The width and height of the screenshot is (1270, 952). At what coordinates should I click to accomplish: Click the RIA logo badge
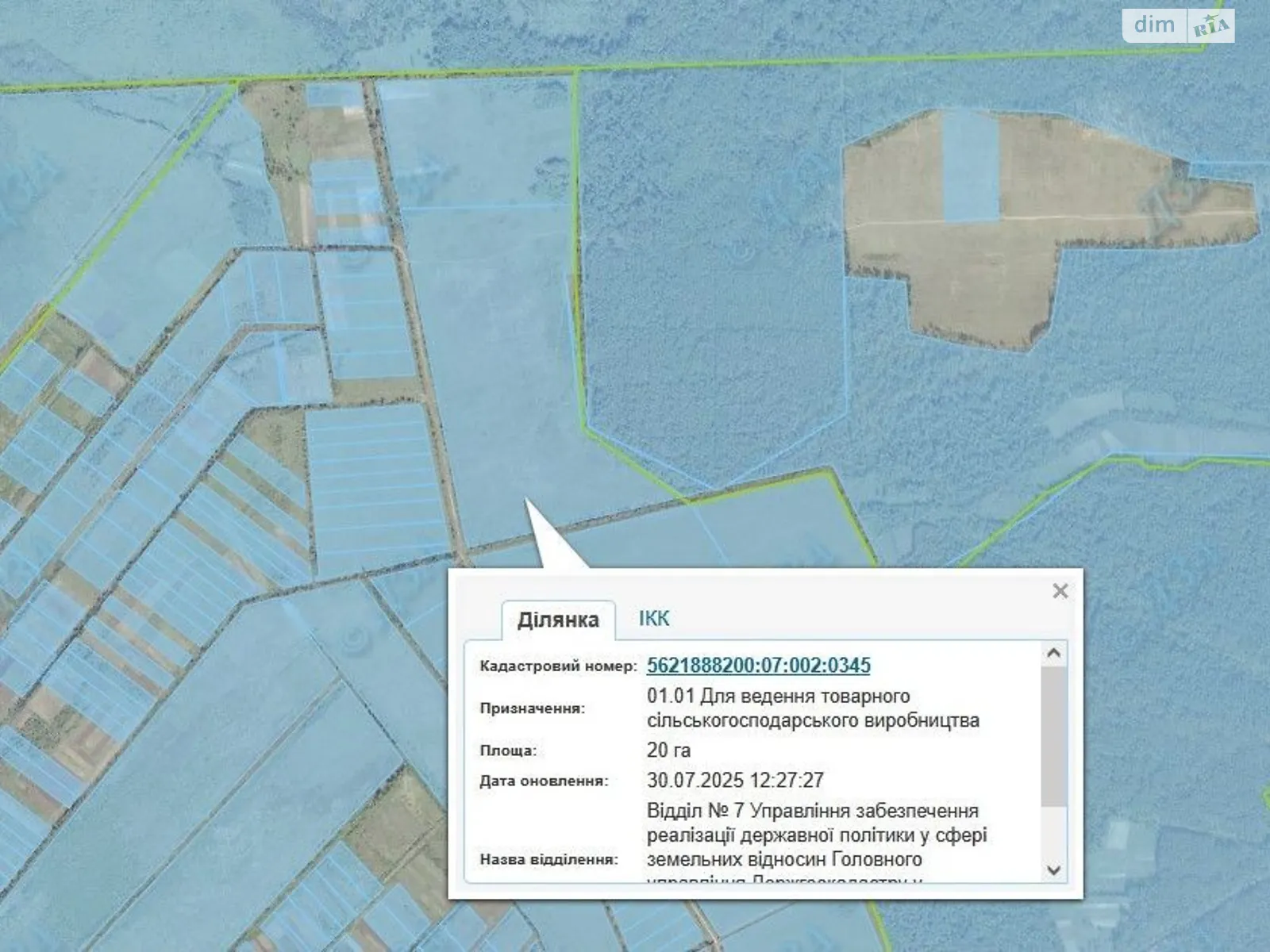tap(1211, 27)
